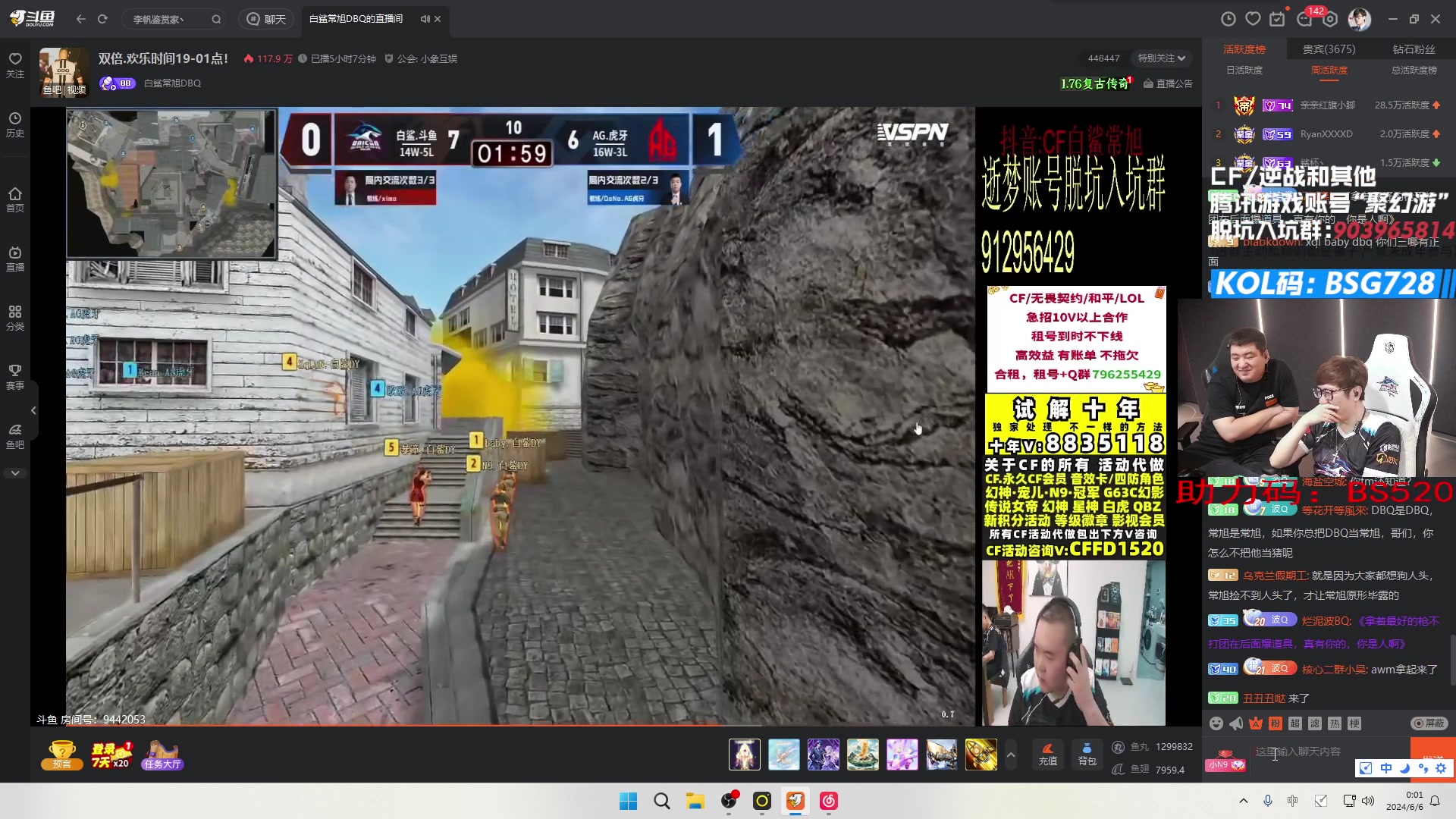Open 赛事 in the left sidebar
This screenshot has height=819, width=1456.
click(x=15, y=377)
